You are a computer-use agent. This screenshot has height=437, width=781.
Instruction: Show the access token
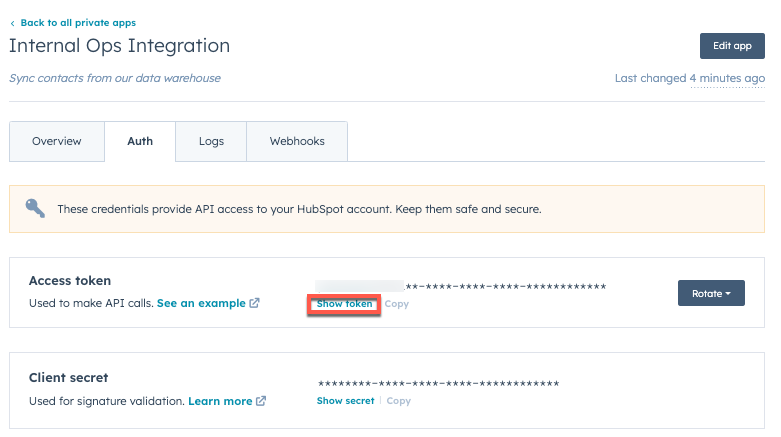pyautogui.click(x=344, y=304)
